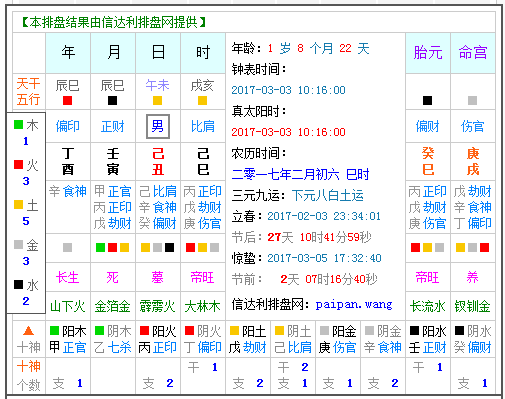Click the month pillar 壬寅
This screenshot has height=399, width=505.
113,162
